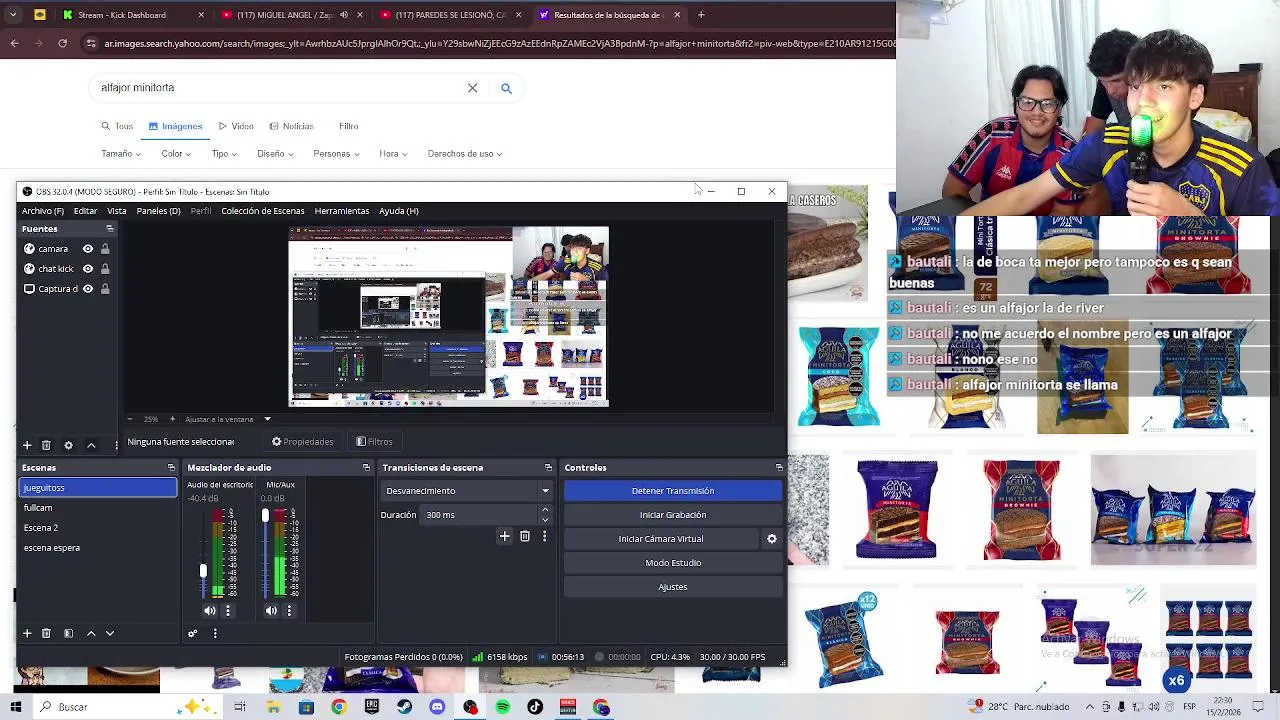The width and height of the screenshot is (1280, 720).
Task: Expand the Tipo image filter
Action: coord(224,154)
